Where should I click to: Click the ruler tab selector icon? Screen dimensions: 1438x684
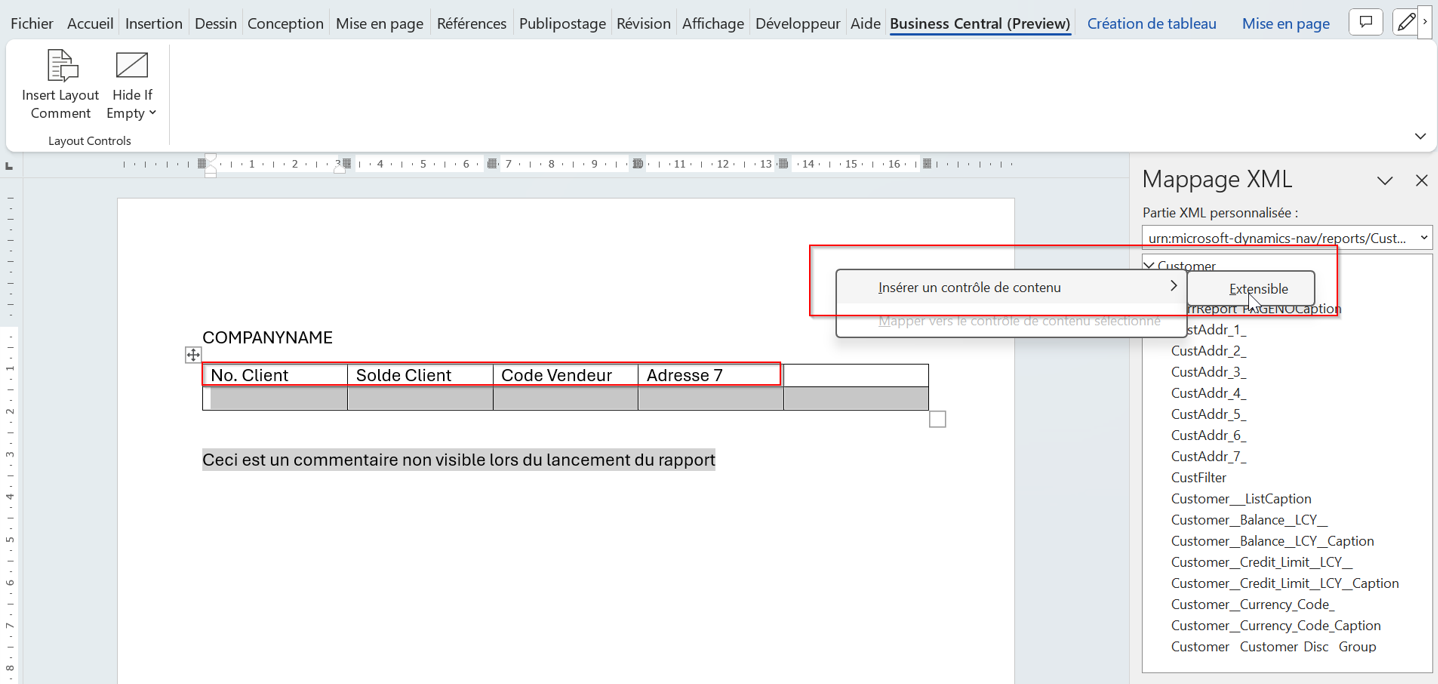10,166
